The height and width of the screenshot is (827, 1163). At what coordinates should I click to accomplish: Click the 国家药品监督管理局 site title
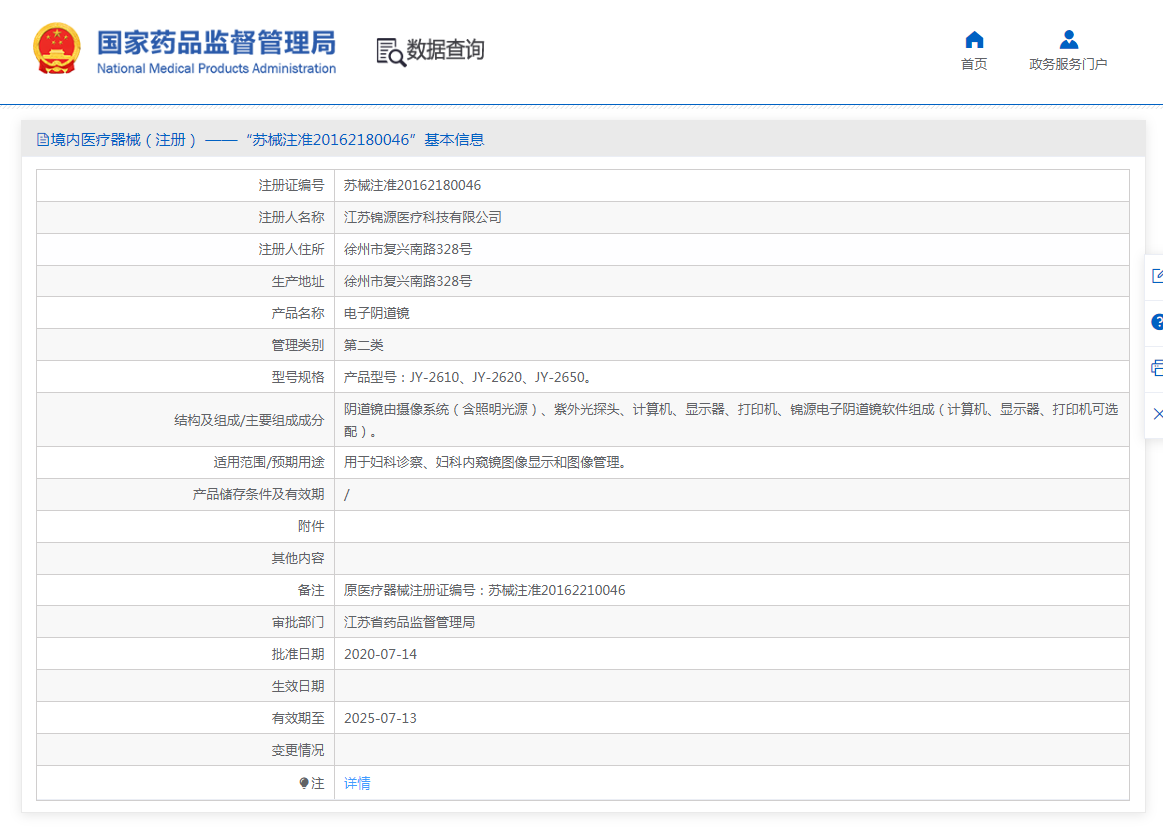[x=216, y=43]
